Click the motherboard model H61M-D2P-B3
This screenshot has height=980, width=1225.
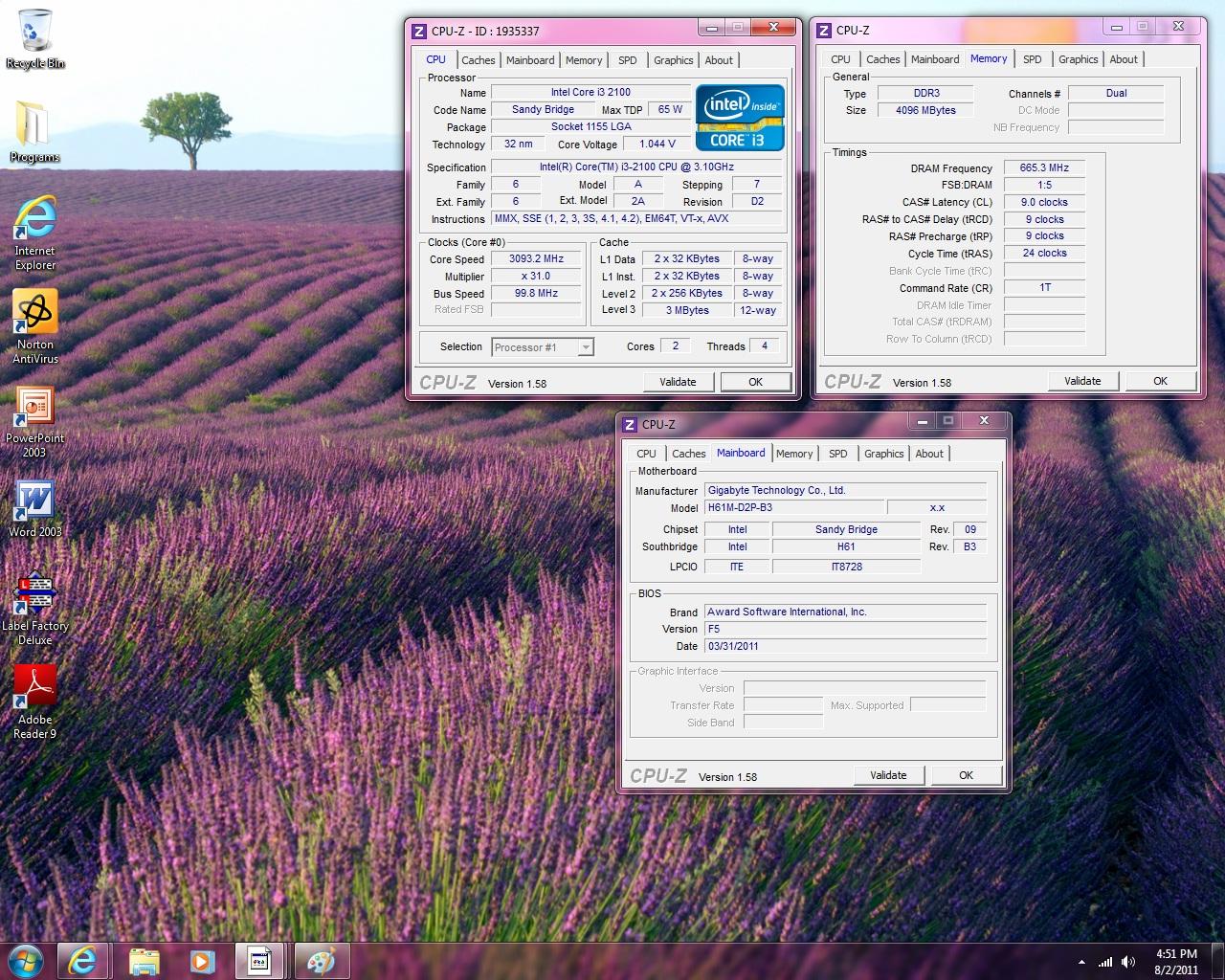click(x=793, y=508)
